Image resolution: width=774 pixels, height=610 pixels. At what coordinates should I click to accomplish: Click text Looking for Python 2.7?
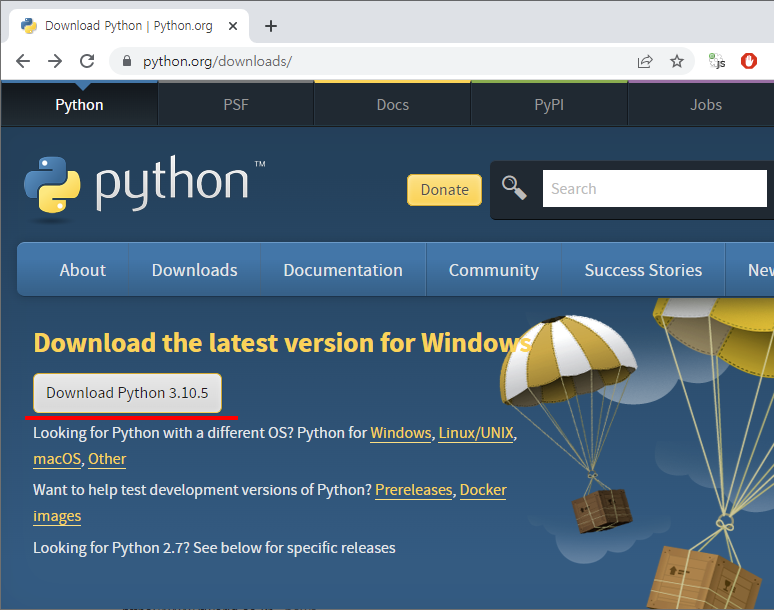coord(112,548)
